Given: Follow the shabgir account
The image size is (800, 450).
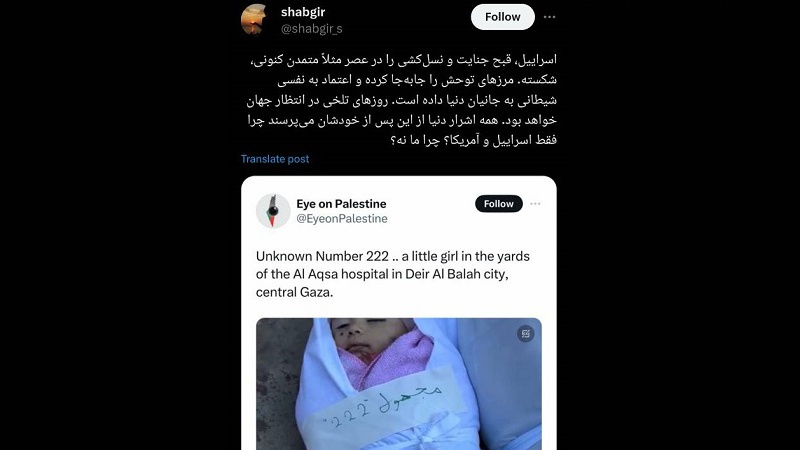Looking at the screenshot, I should [x=503, y=17].
